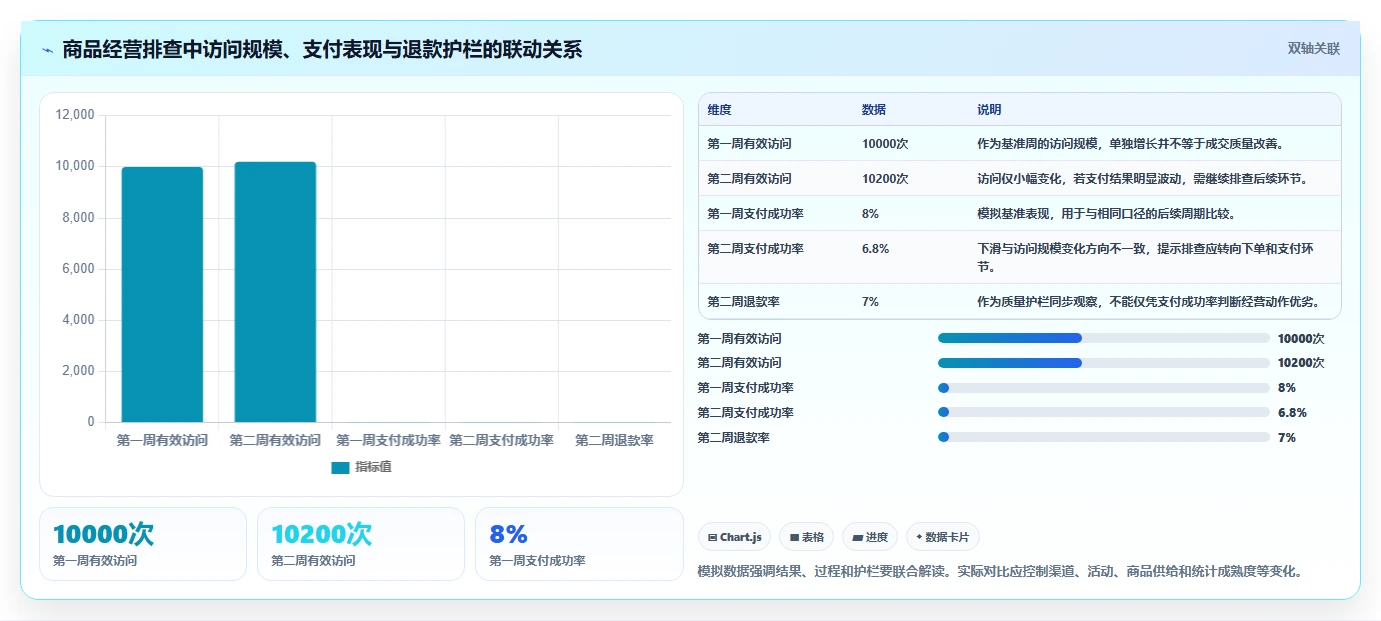Viewport: 1381px width, 621px height.
Task: Open the 10200次 第二周有效访问 card
Action: tap(361, 544)
